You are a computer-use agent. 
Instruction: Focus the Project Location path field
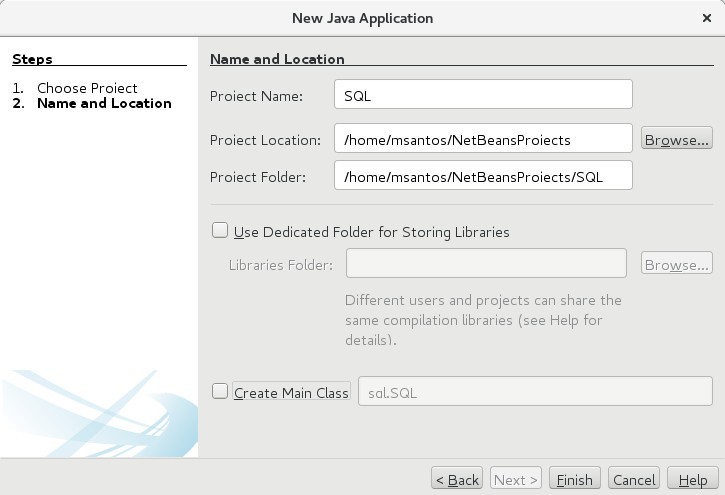[483, 139]
